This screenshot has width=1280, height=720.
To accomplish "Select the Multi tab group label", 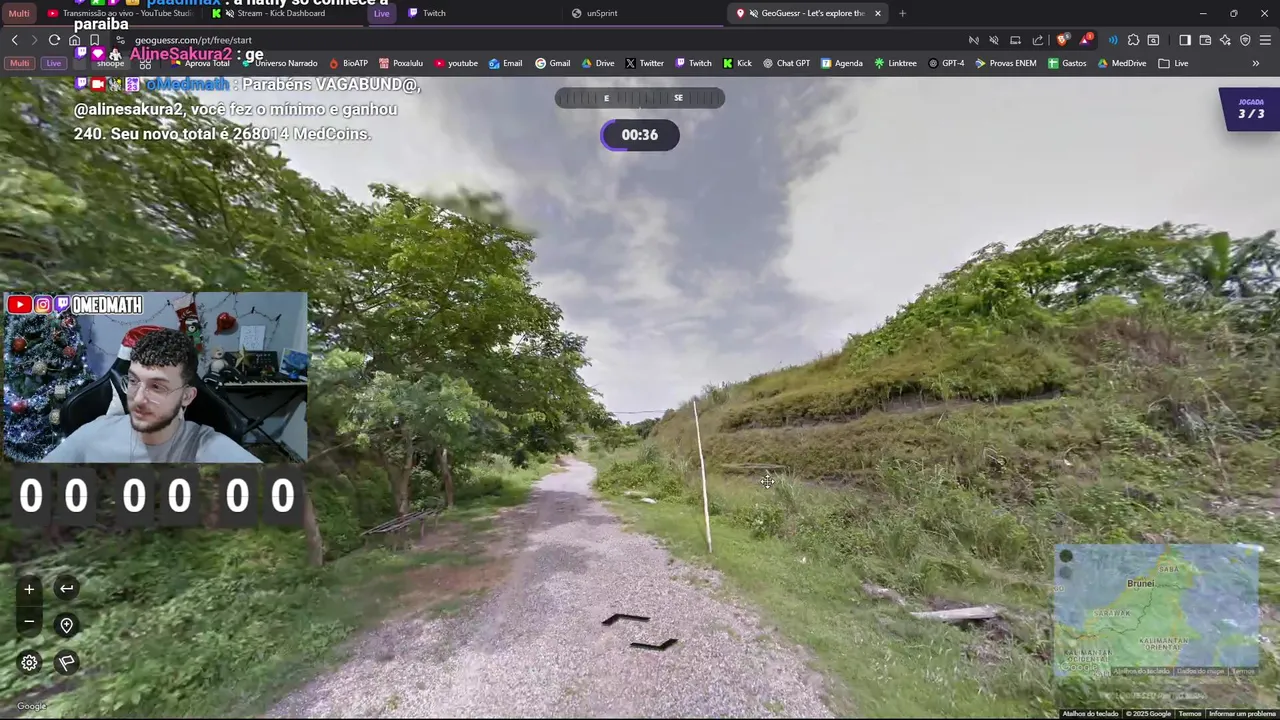I will pyautogui.click(x=19, y=13).
